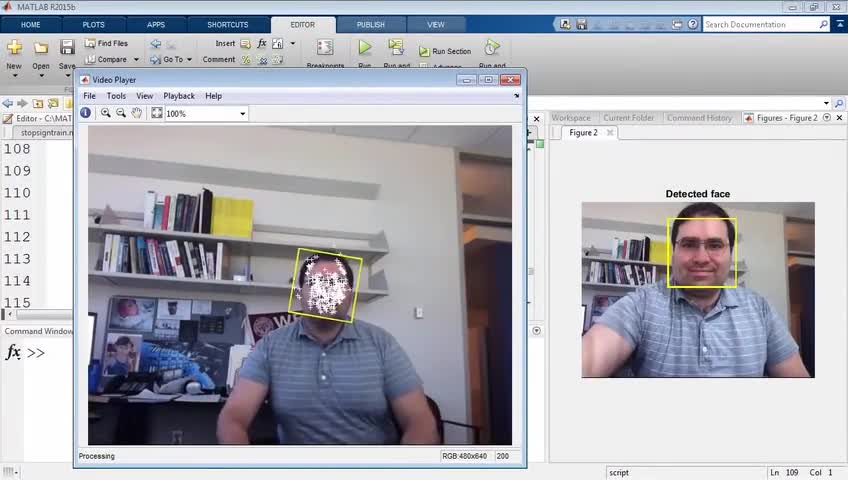This screenshot has width=848, height=480.
Task: Open the Video Player Playback menu
Action: pos(179,96)
